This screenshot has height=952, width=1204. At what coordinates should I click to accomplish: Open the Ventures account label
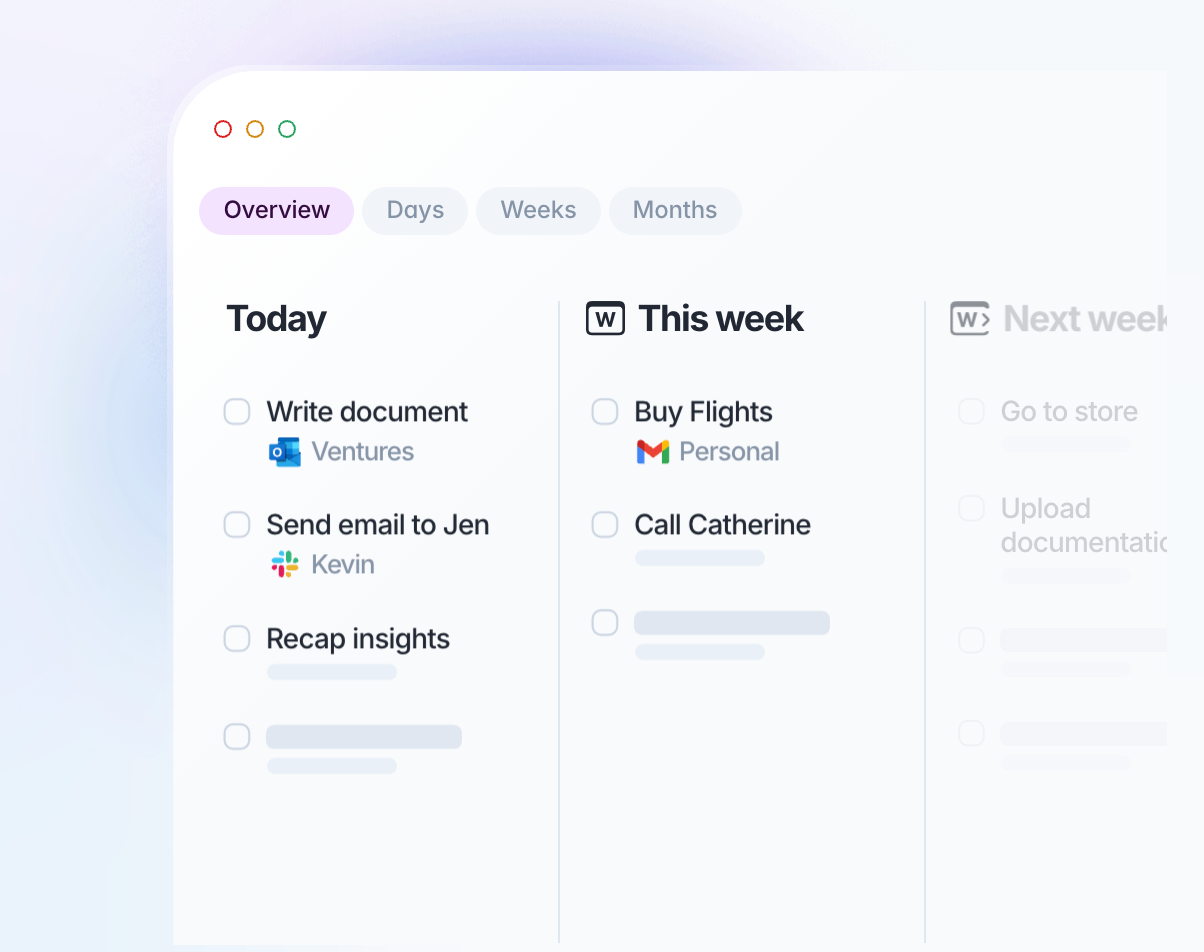point(362,452)
